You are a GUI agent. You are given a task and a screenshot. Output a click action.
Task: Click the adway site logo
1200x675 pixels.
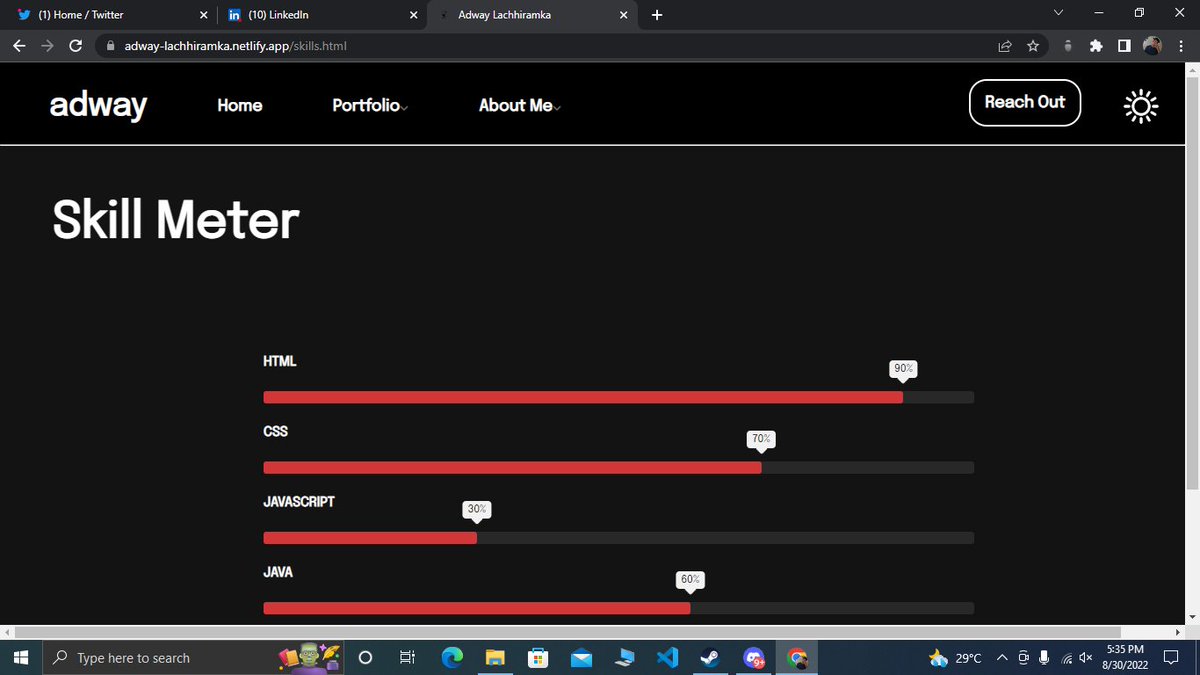(98, 104)
